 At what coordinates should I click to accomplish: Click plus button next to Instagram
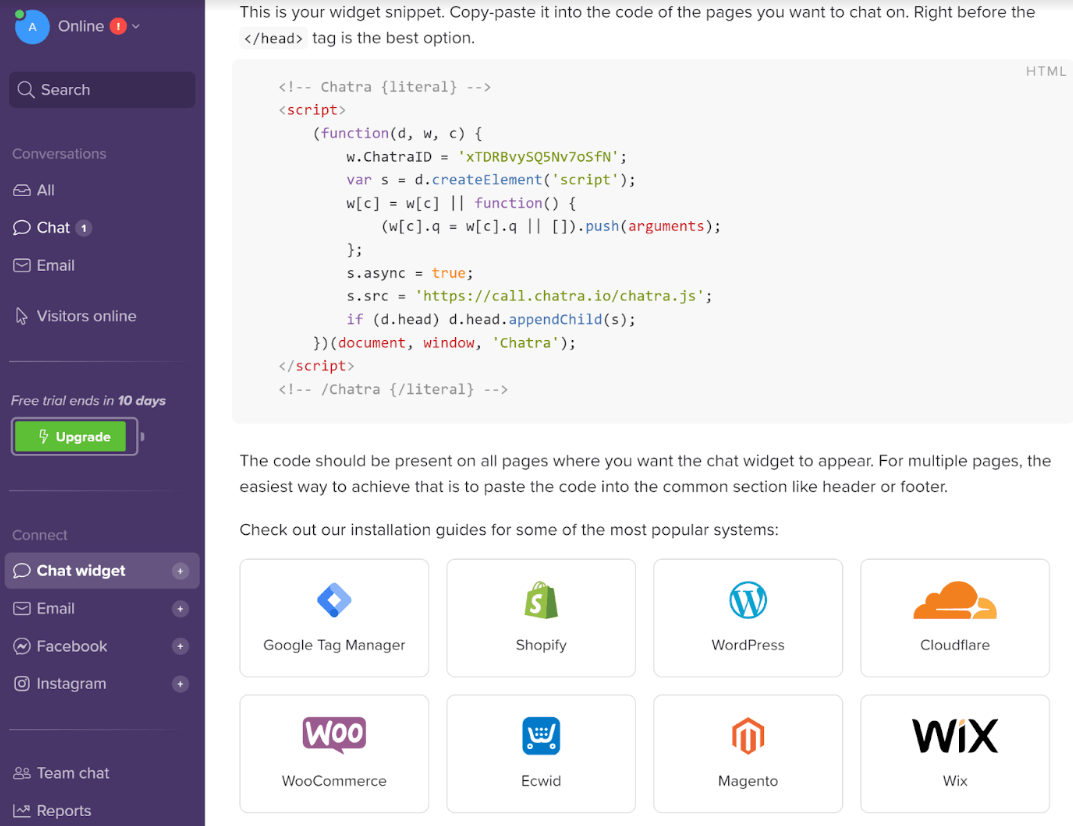(x=180, y=684)
